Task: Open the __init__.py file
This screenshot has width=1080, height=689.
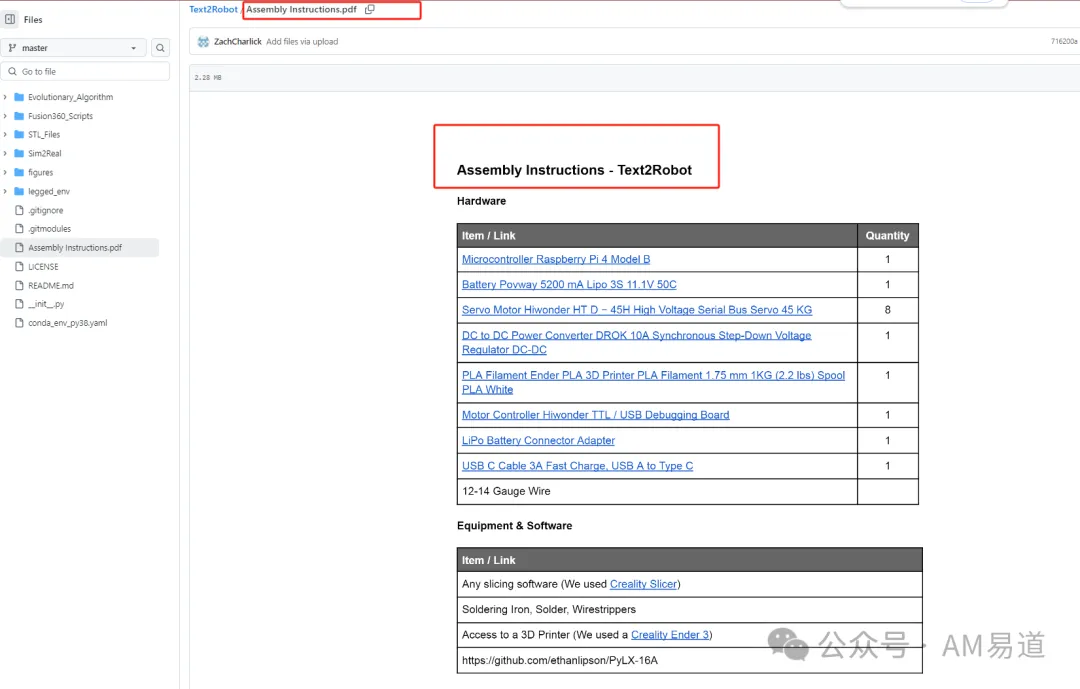Action: [46, 304]
